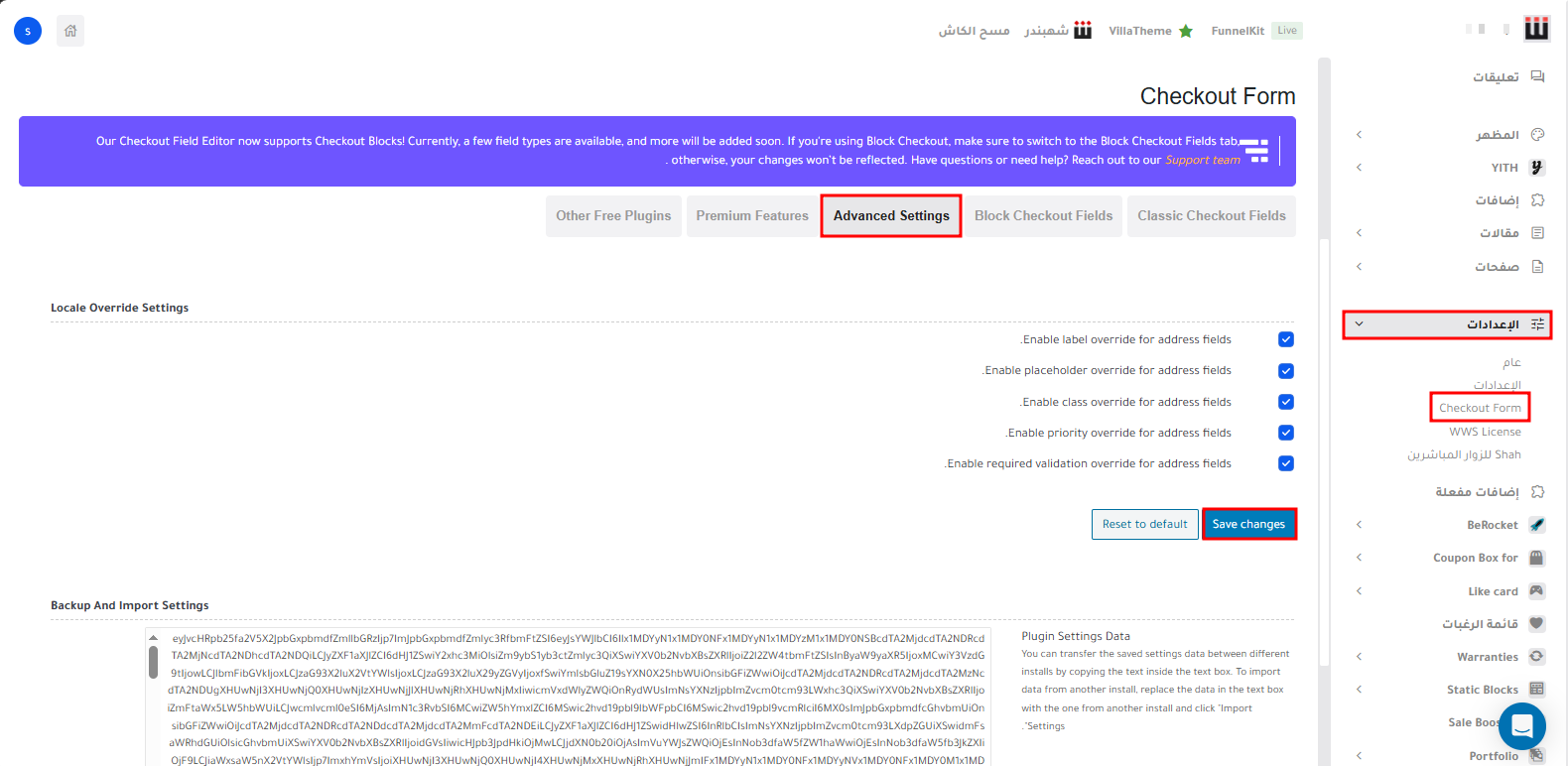Switch to Classic Checkout Fields tab
Image resolution: width=1568 pixels, height=766 pixels.
1211,216
